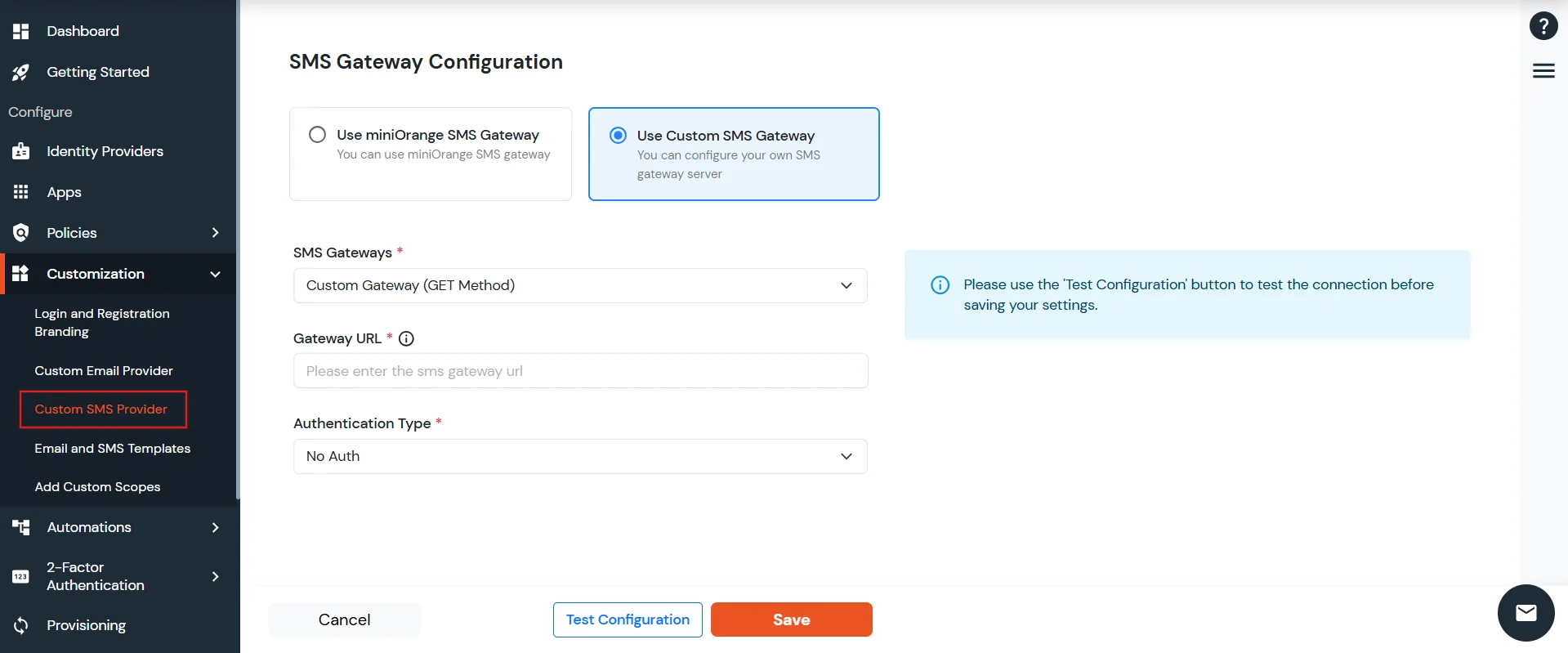Expand the Automations submenu chevron
The width and height of the screenshot is (1568, 653).
pyautogui.click(x=215, y=527)
